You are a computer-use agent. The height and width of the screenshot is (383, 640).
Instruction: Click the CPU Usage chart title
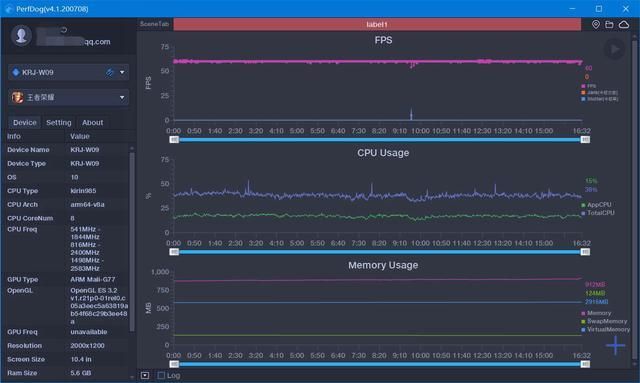(383, 153)
